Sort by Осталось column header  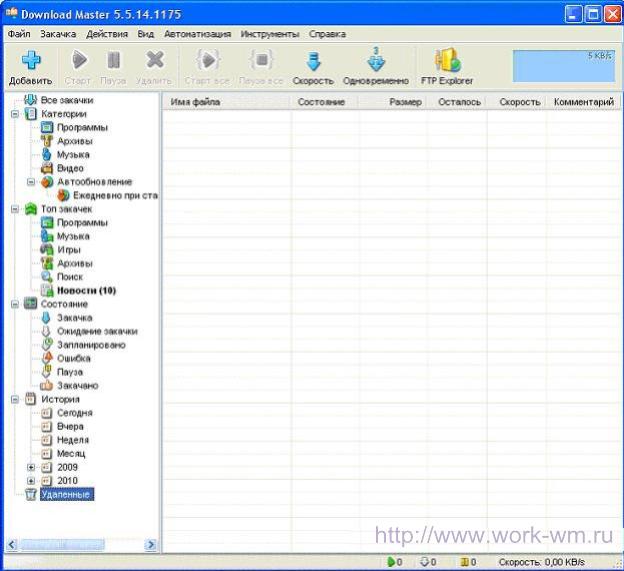tap(457, 102)
